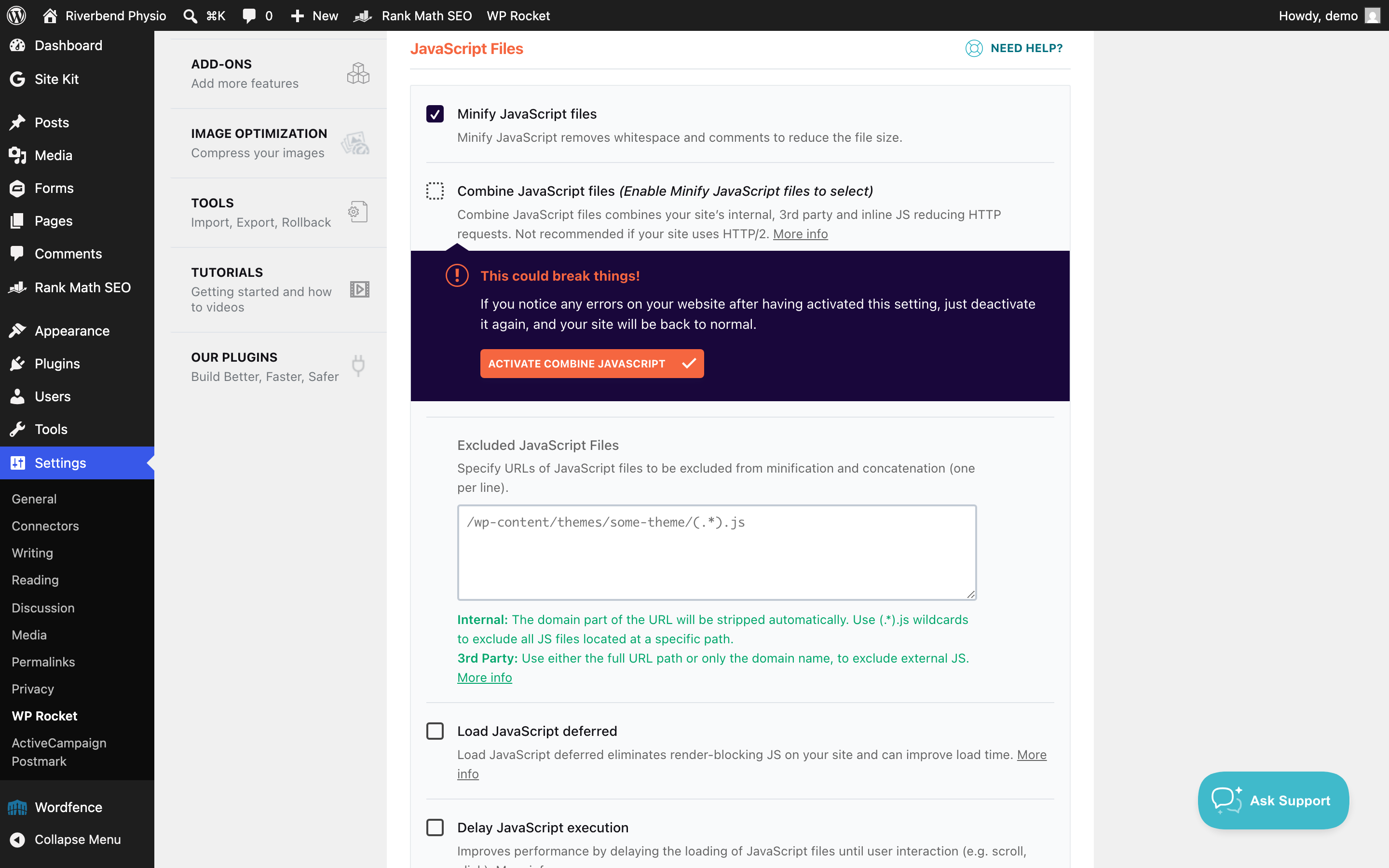Screen dimensions: 1389x868
Task: Open Reading settings submenu
Action: (x=35, y=580)
